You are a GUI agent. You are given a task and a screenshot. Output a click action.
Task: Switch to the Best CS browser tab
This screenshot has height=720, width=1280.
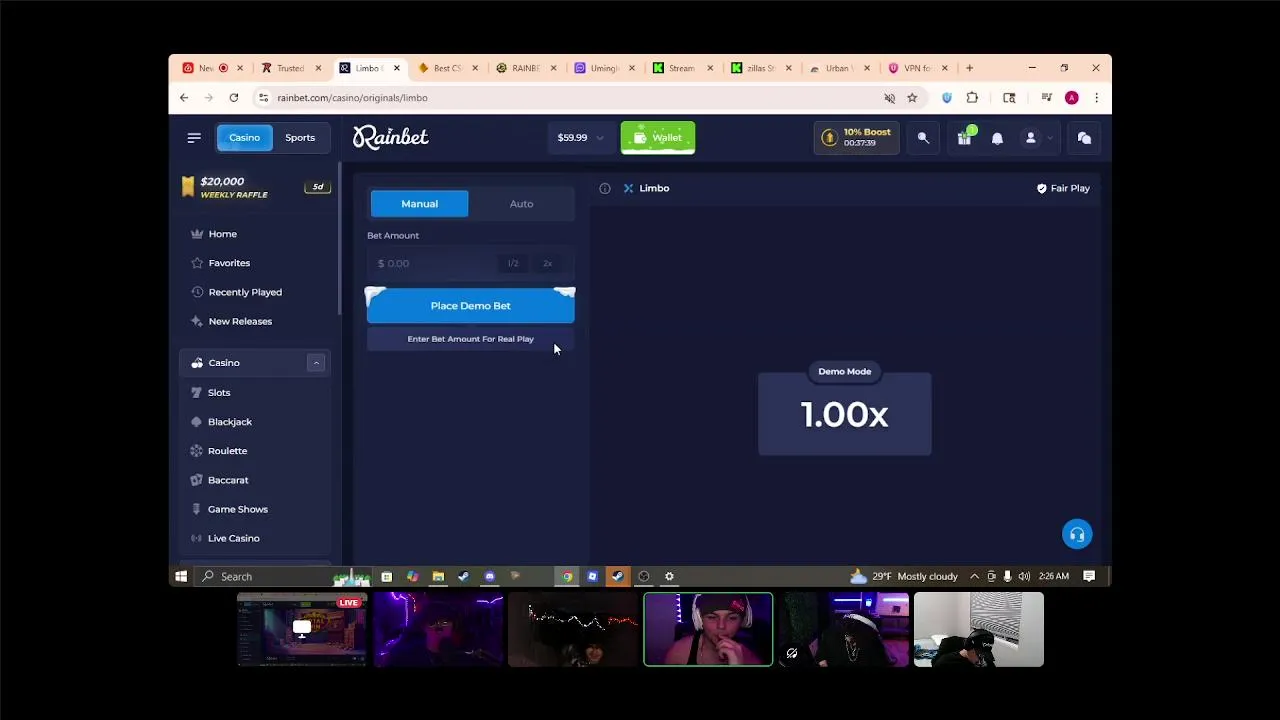point(447,68)
